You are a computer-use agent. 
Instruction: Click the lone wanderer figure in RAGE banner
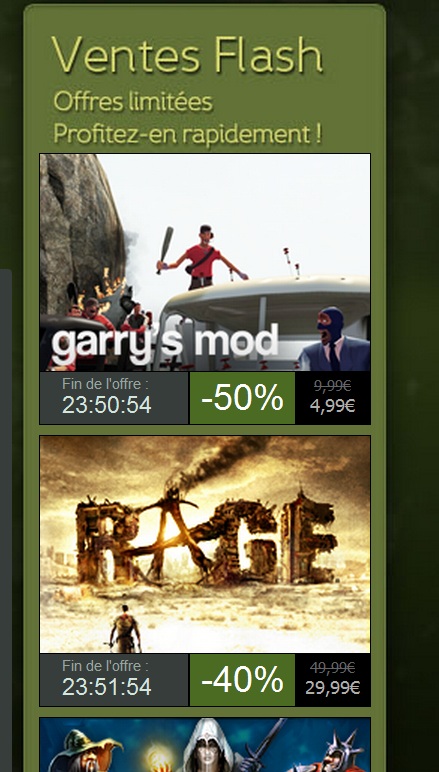tap(125, 629)
